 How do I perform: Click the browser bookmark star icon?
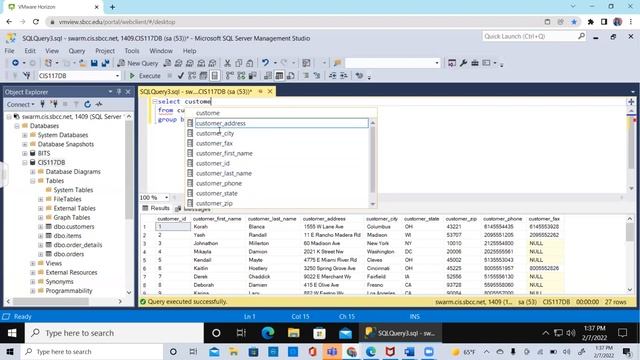tap(574, 22)
